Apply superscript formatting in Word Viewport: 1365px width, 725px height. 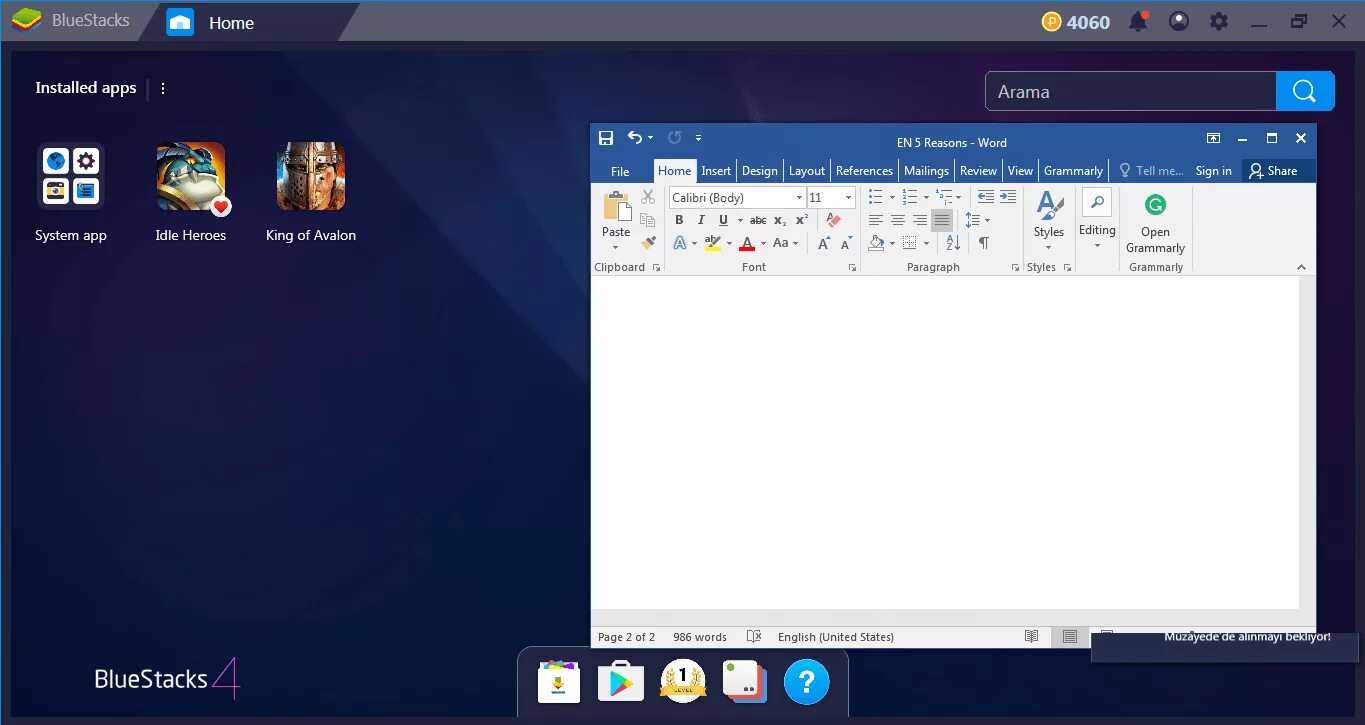[802, 220]
